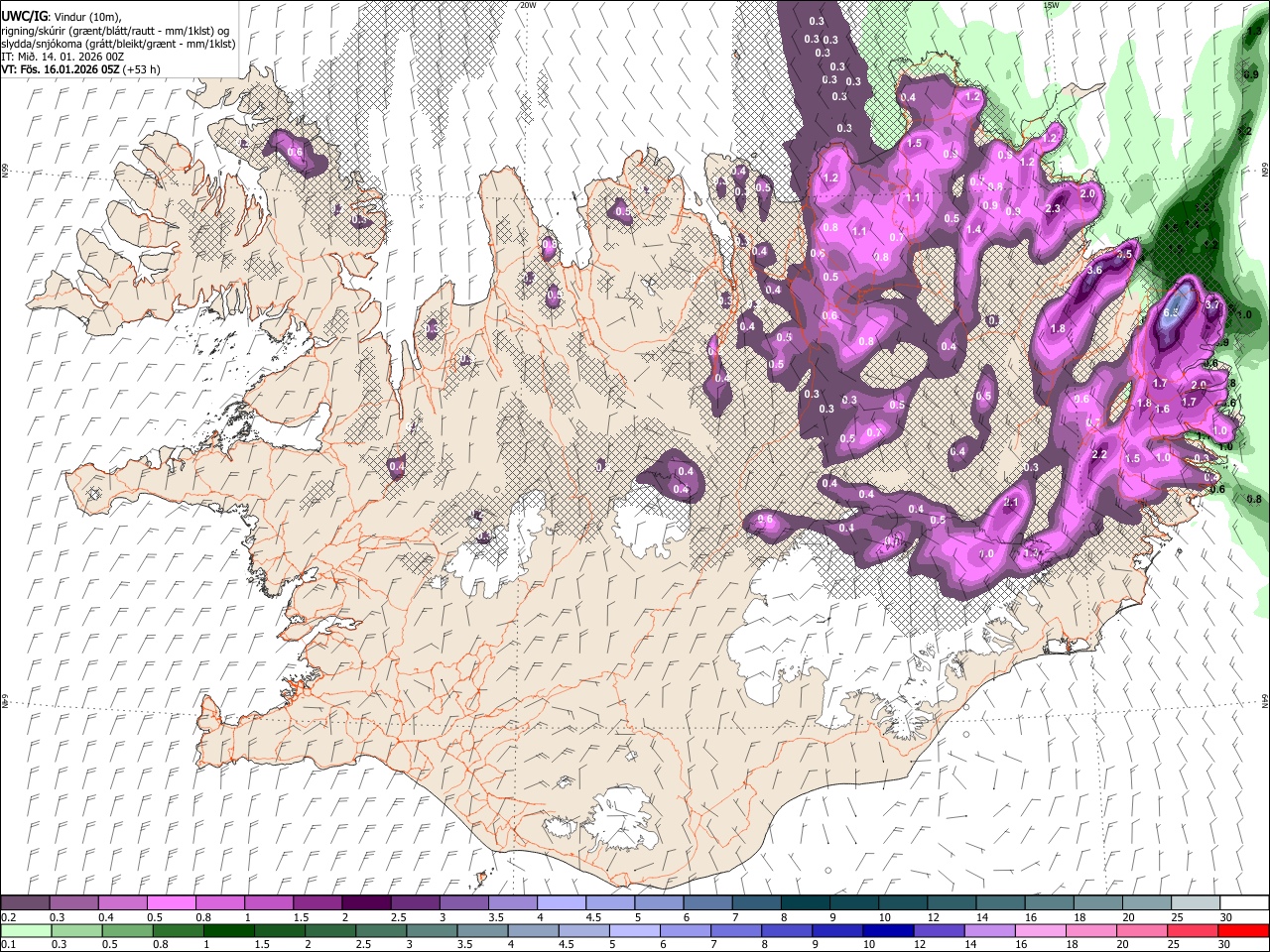Click the darkest purple swatch between 2 and 2.5
Viewport: 1270px width, 952px height.
coord(365,903)
